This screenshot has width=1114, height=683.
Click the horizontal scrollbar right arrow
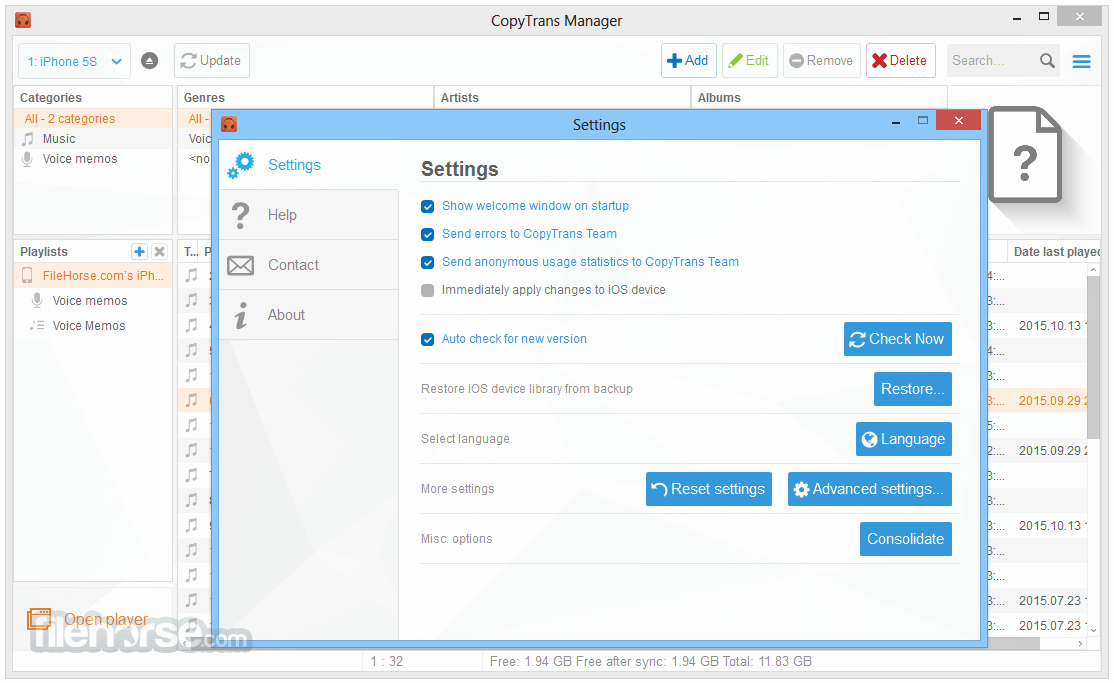(1080, 643)
